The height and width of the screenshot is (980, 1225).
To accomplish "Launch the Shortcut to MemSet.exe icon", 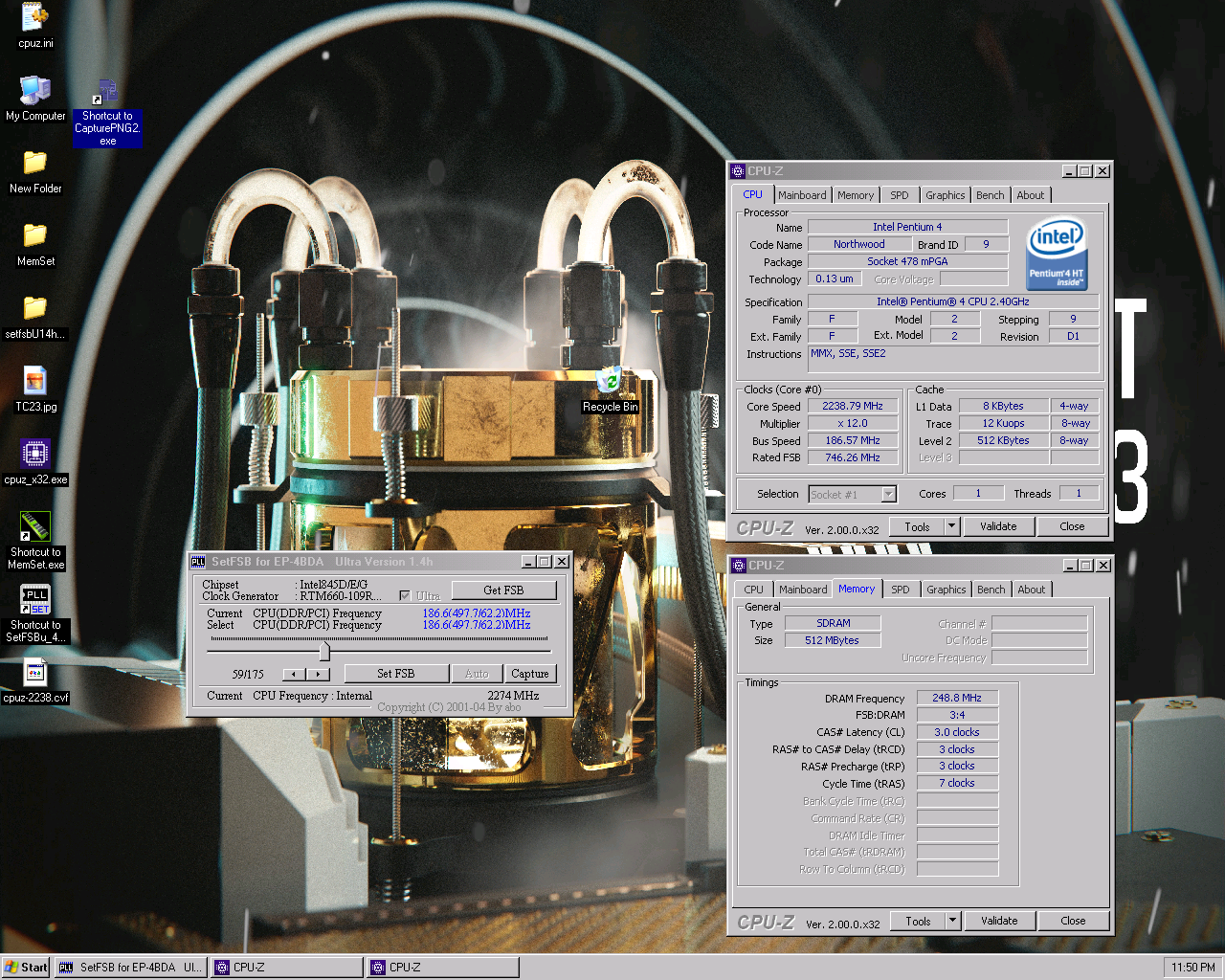I will (x=35, y=527).
